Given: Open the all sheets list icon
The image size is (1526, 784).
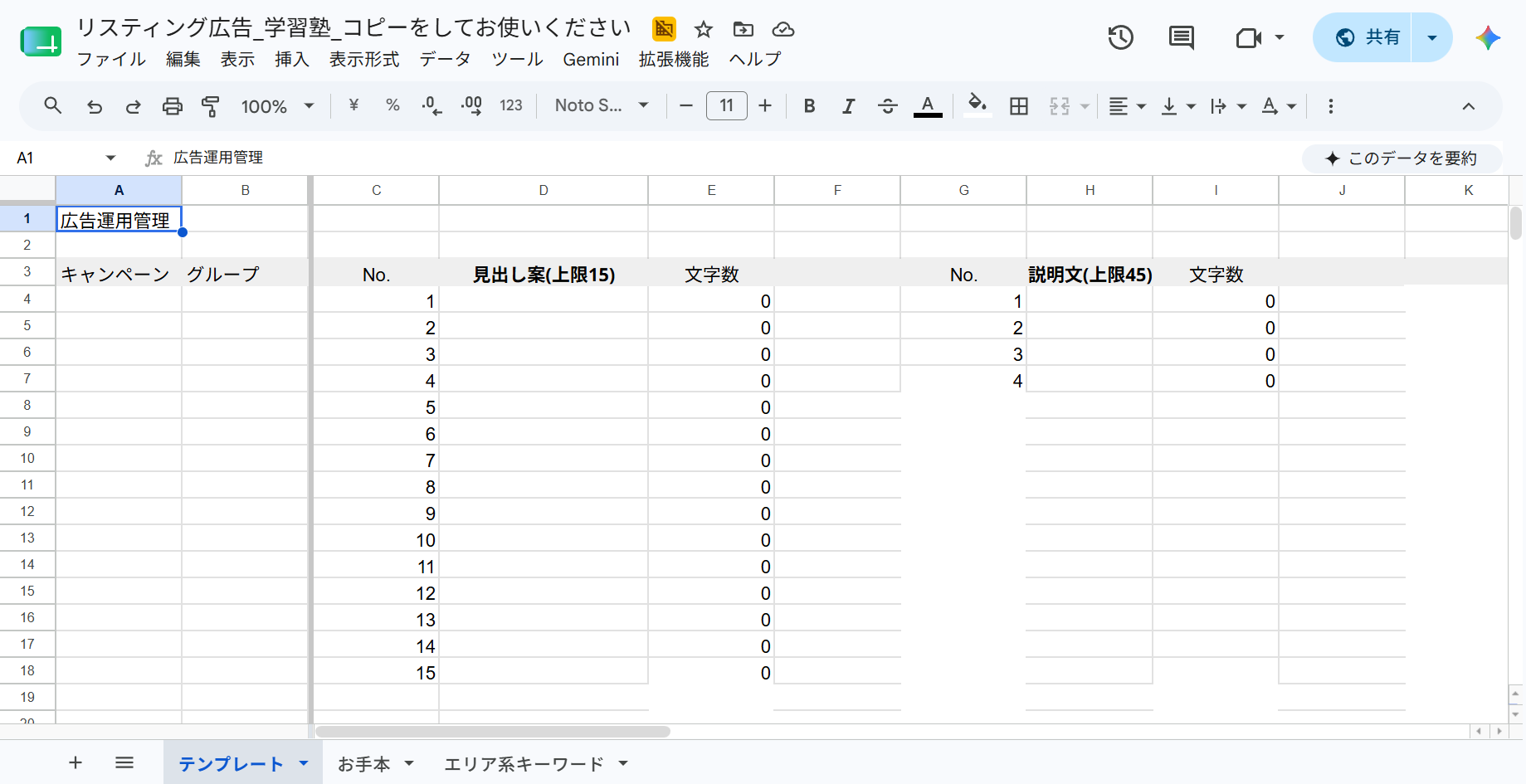Looking at the screenshot, I should [124, 762].
